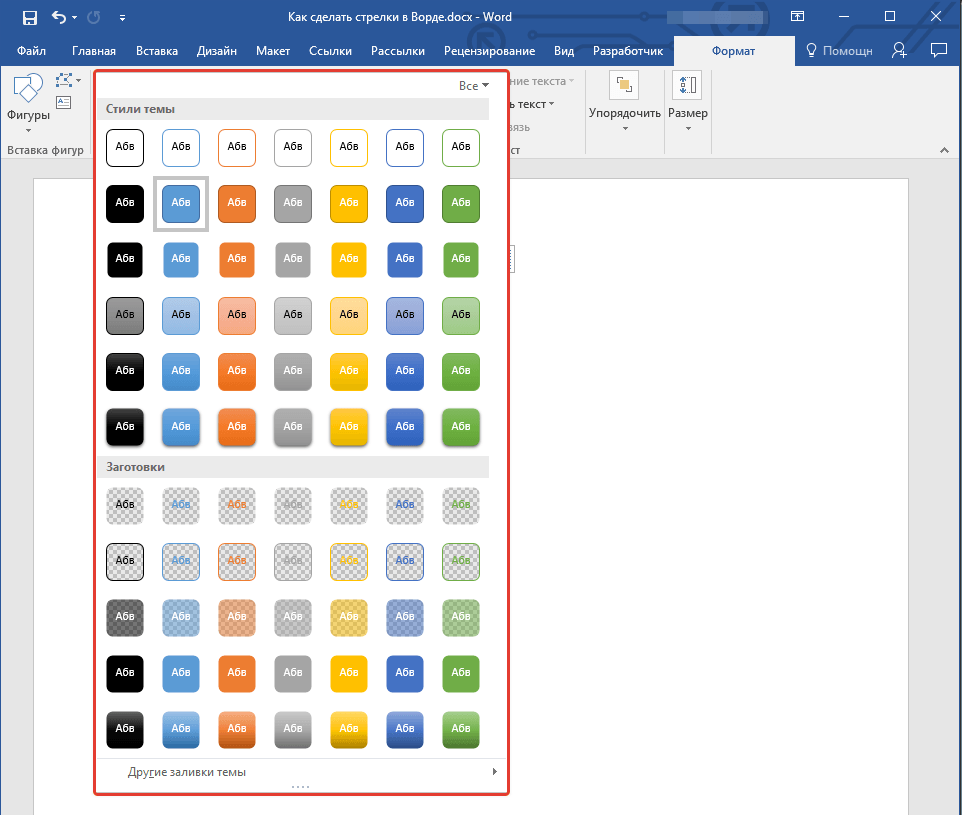Click the Save icon in quick access toolbar
This screenshot has width=962, height=815.
(x=29, y=17)
